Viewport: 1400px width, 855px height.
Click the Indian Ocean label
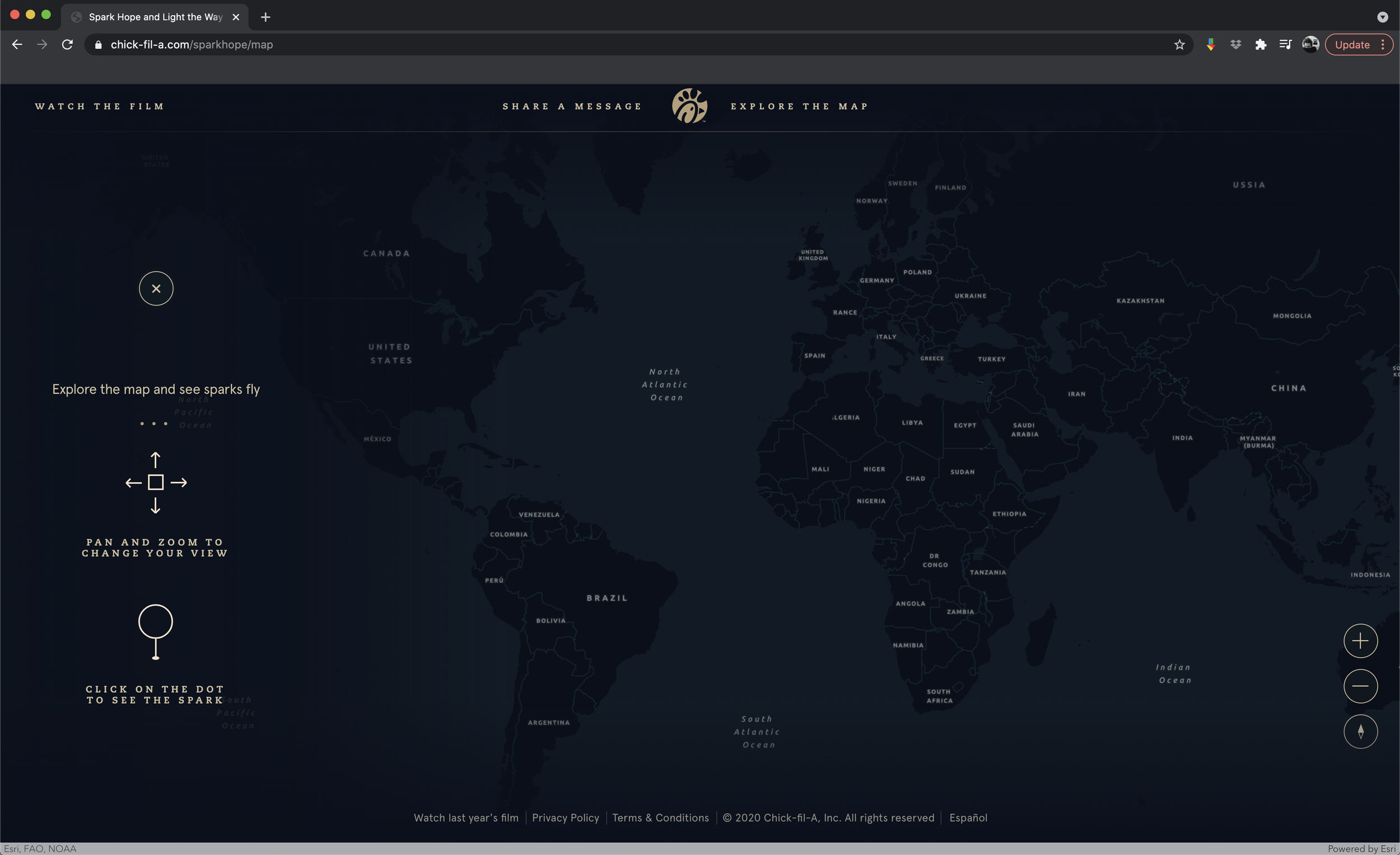coord(1174,673)
